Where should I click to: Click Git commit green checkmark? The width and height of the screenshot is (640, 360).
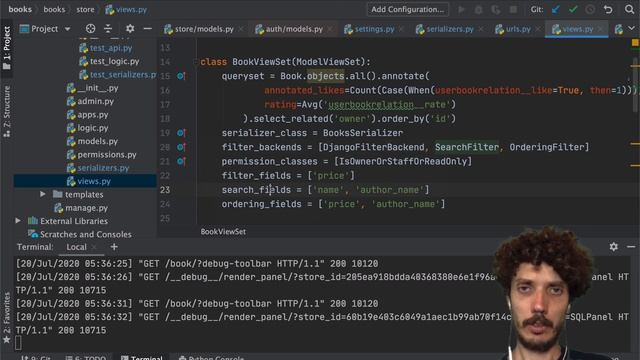click(x=573, y=9)
